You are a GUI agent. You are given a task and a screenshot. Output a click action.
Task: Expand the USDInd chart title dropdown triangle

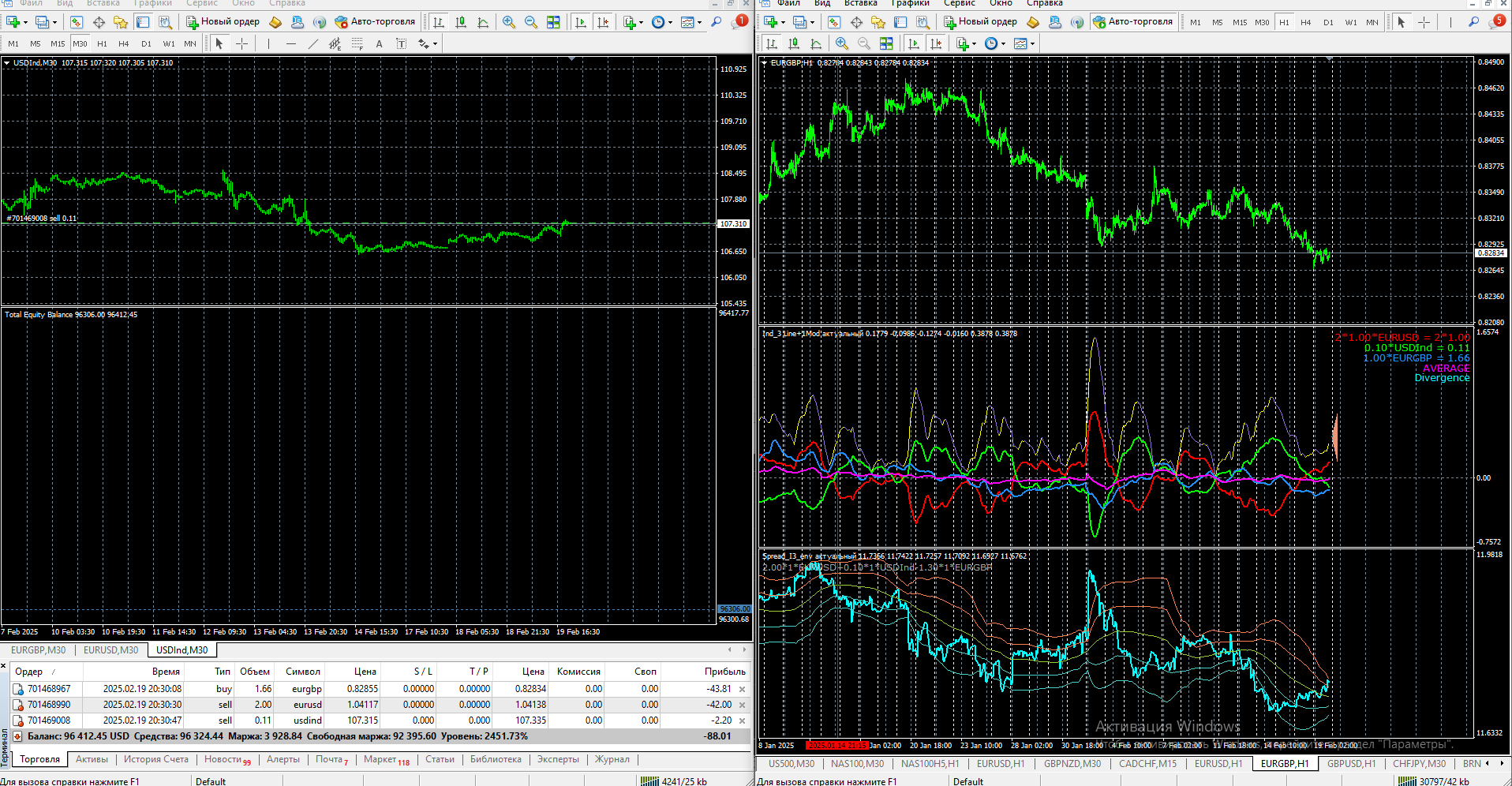pos(7,63)
